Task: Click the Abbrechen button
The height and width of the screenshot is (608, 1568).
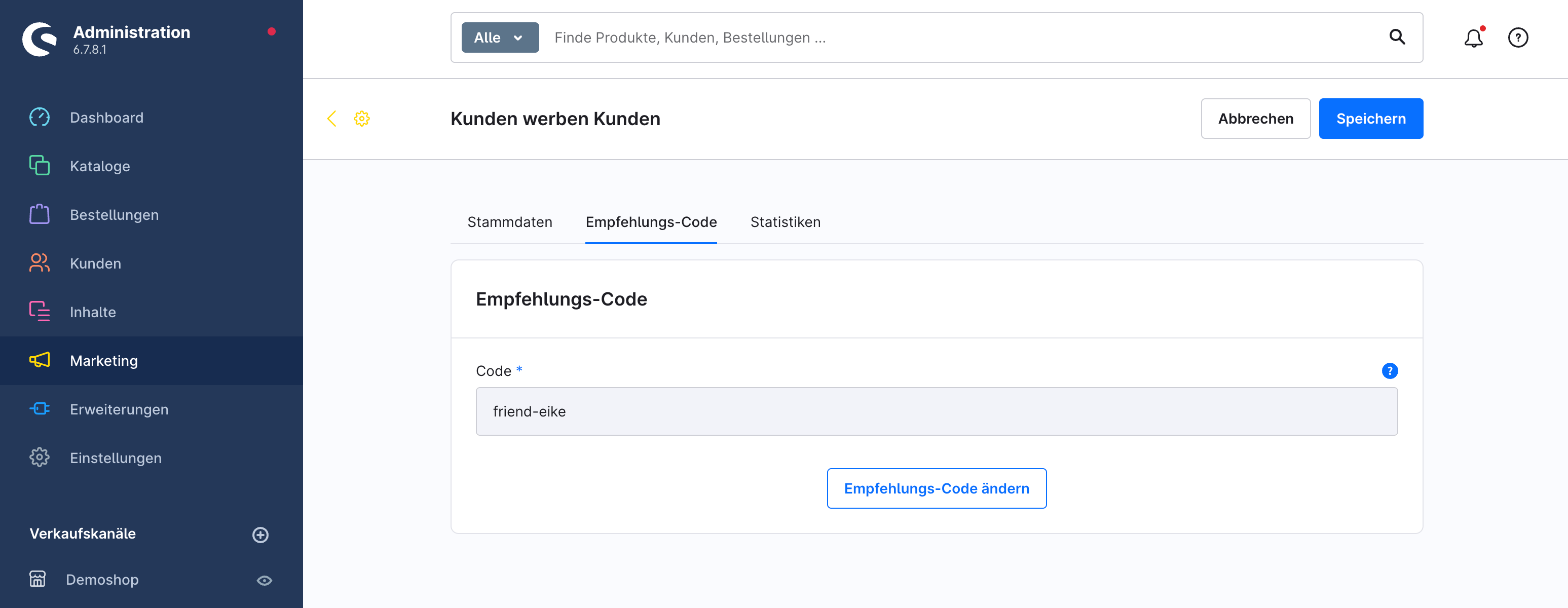Action: (1255, 119)
